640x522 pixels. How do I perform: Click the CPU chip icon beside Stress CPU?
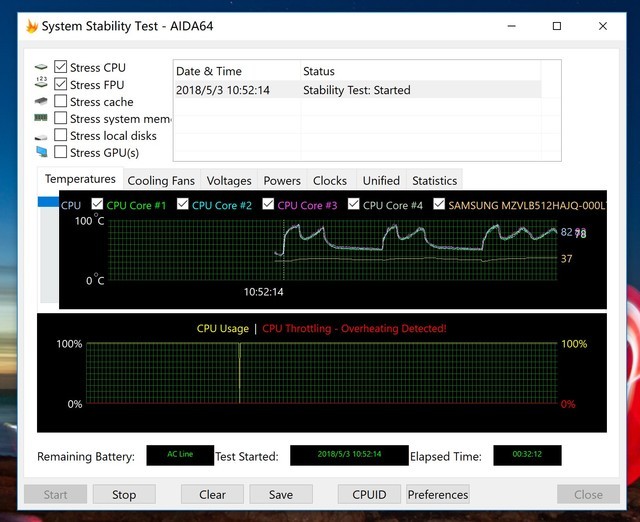(41, 67)
